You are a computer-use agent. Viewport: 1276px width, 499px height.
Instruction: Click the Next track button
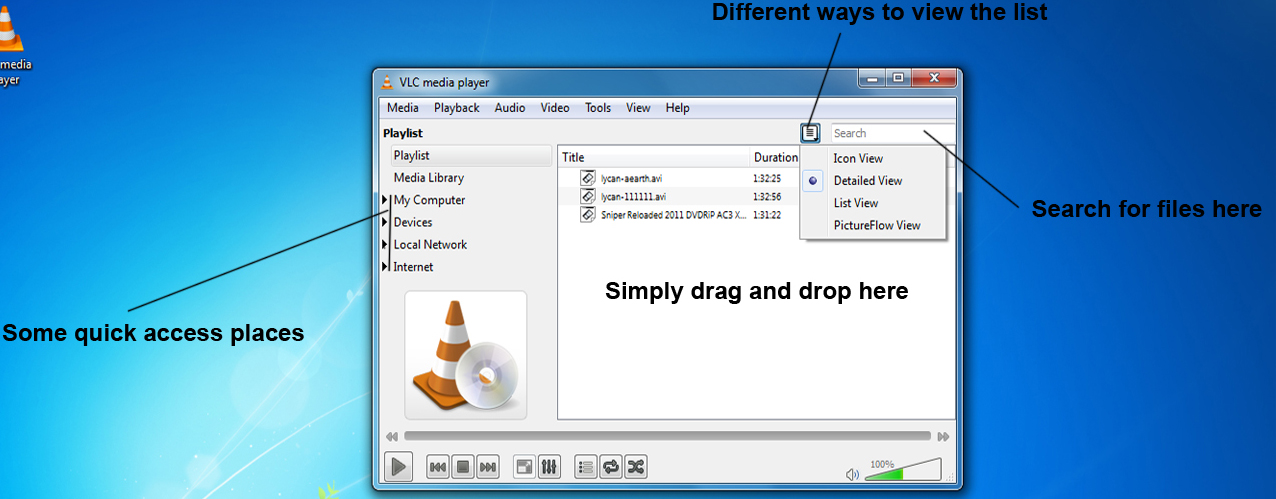pos(487,466)
